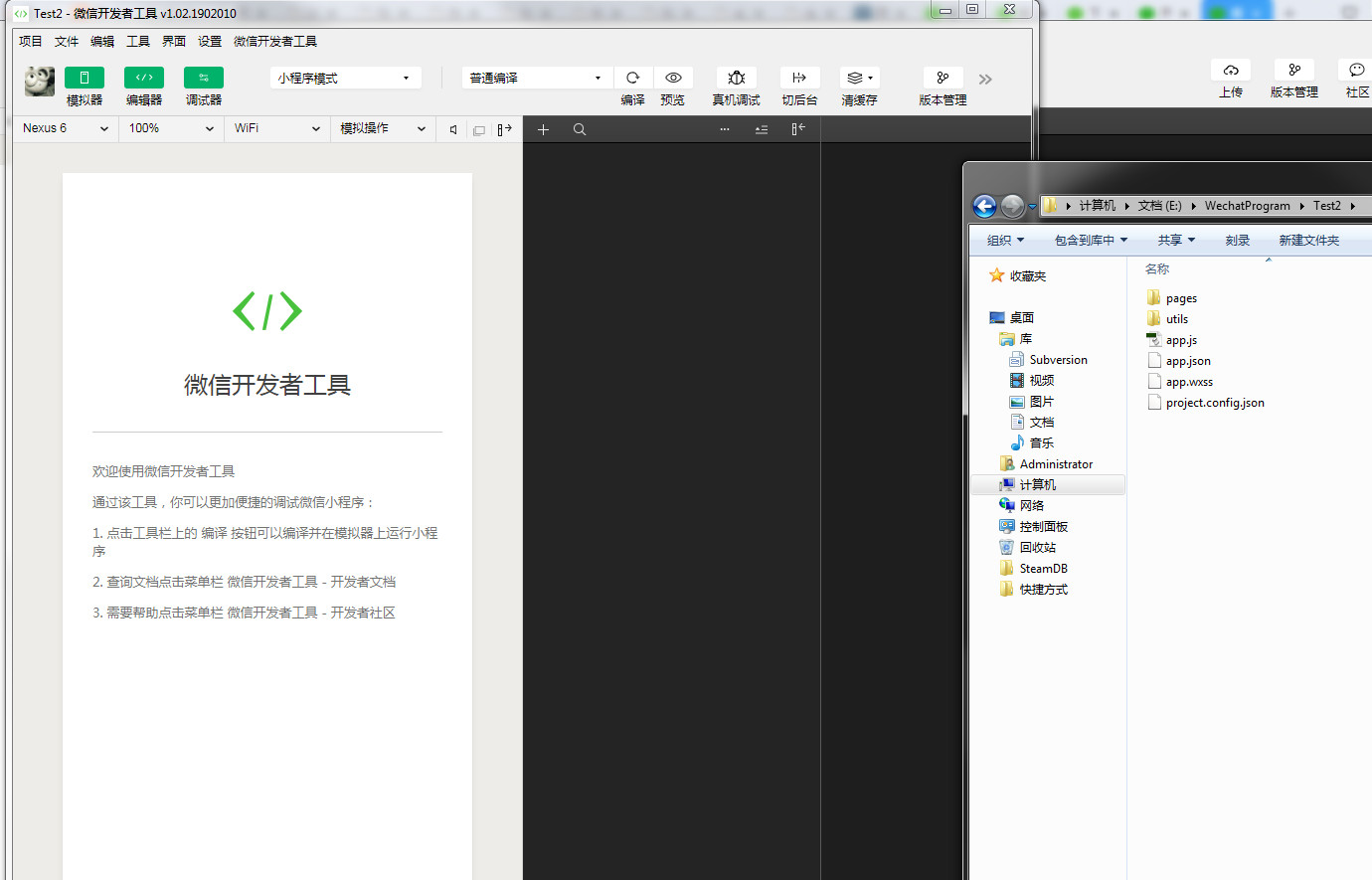Open the WiFi network dropdown

[276, 128]
